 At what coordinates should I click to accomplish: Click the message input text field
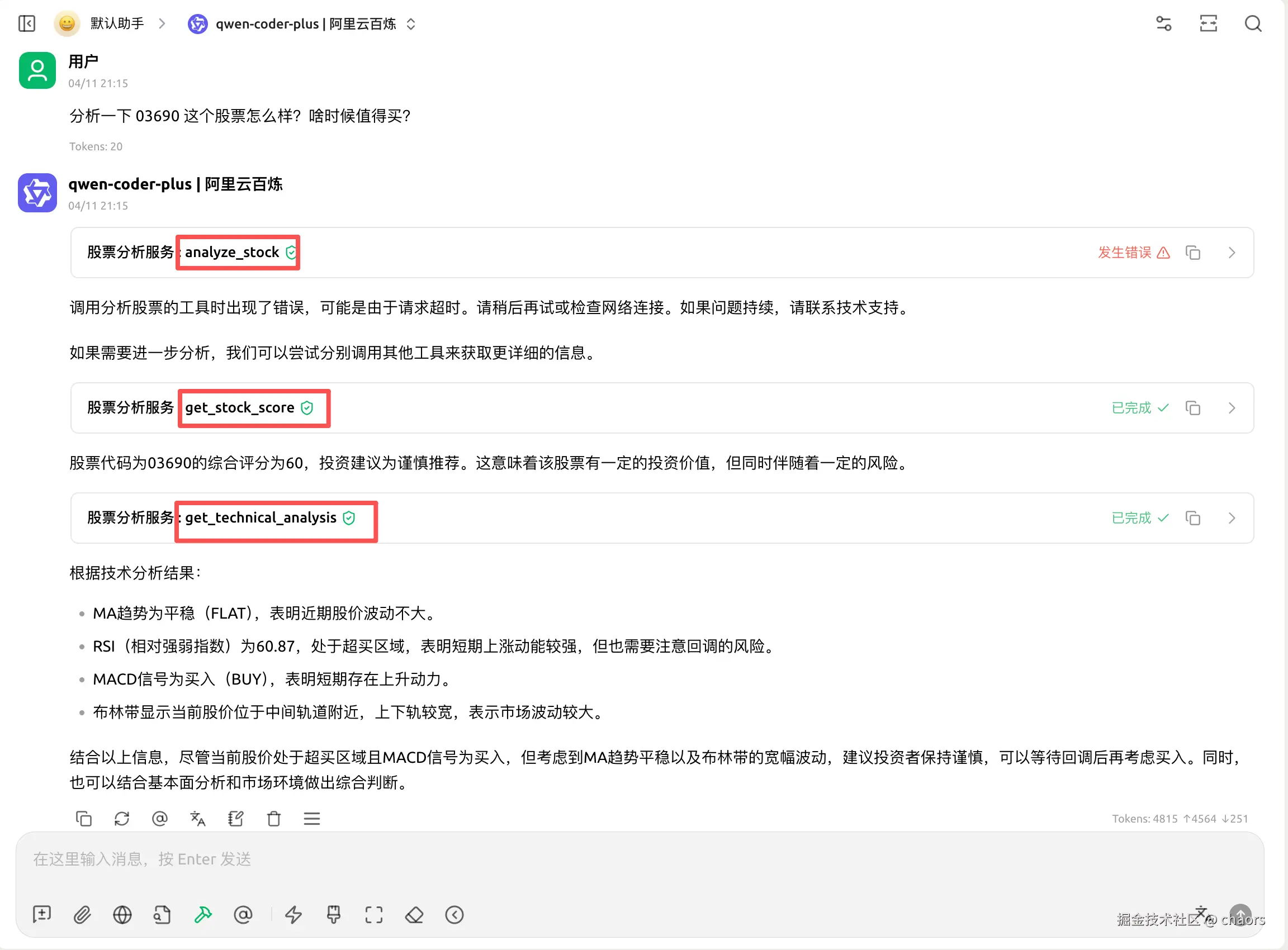(x=575, y=859)
